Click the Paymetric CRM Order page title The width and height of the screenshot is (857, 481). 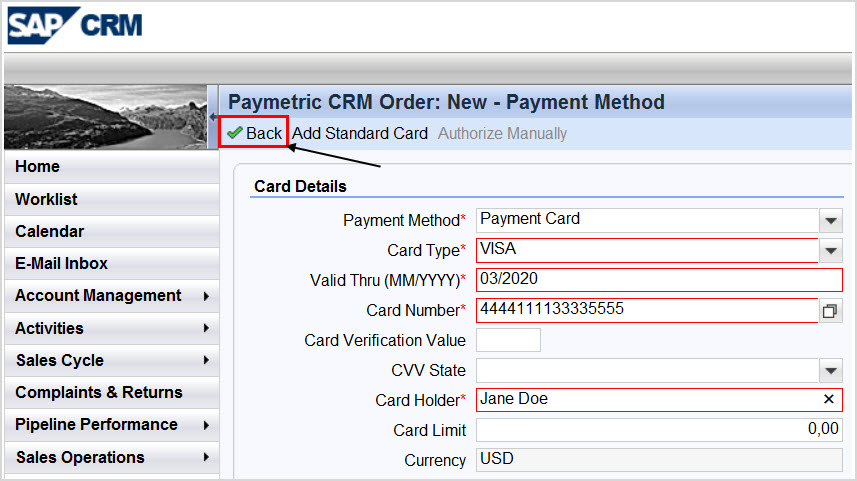(x=446, y=102)
